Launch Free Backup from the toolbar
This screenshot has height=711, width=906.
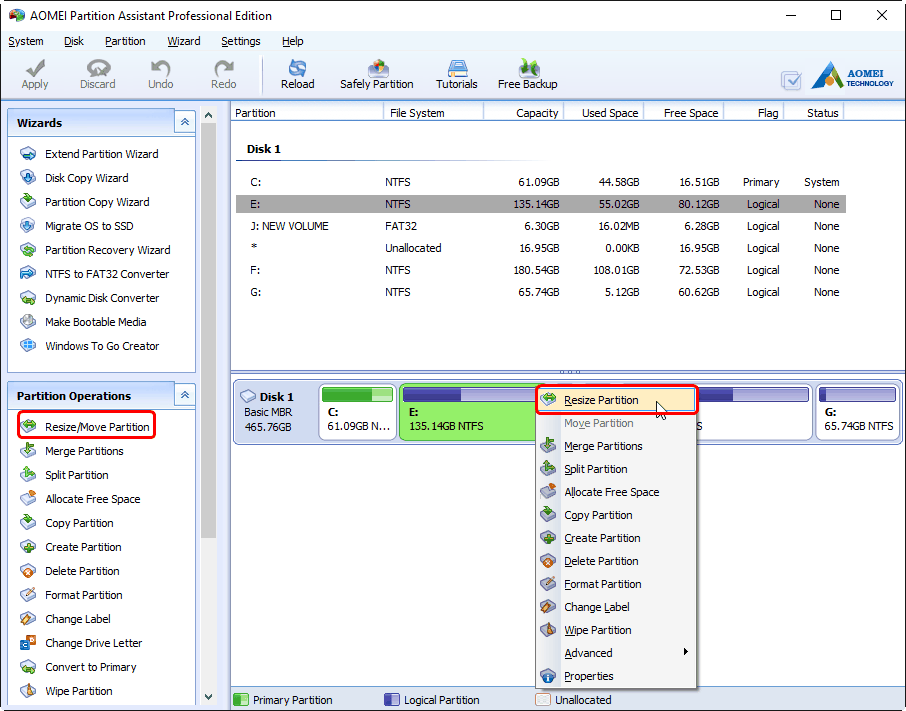coord(528,74)
